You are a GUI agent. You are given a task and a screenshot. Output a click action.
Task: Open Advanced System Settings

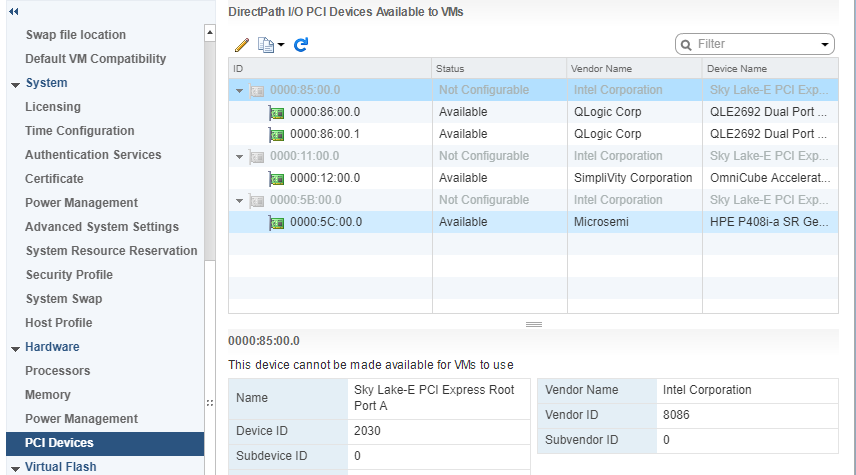click(102, 227)
